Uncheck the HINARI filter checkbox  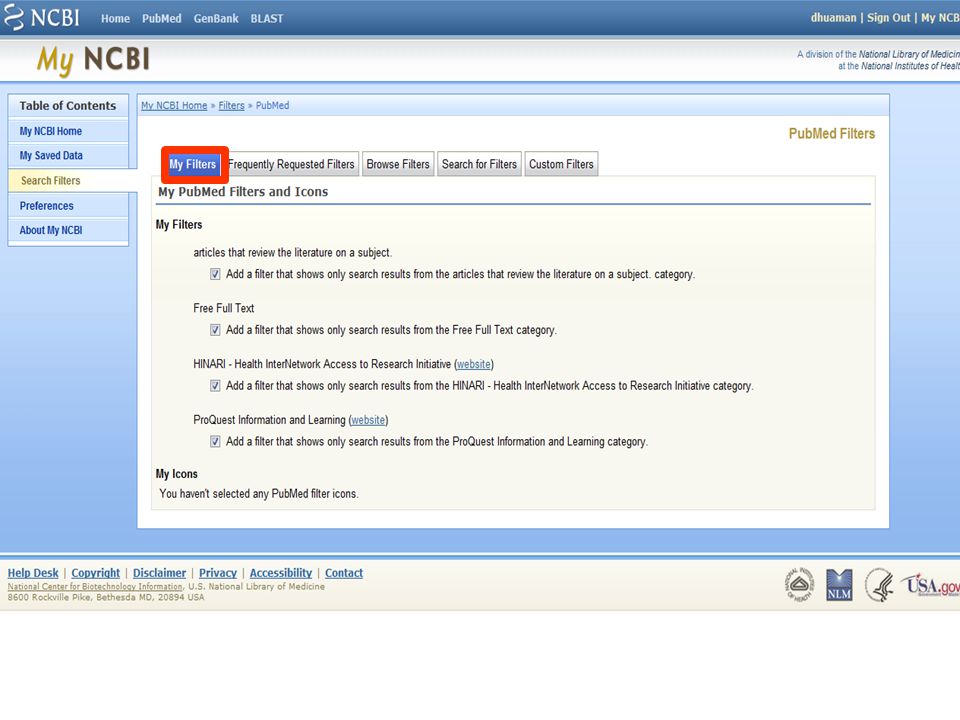tap(215, 386)
